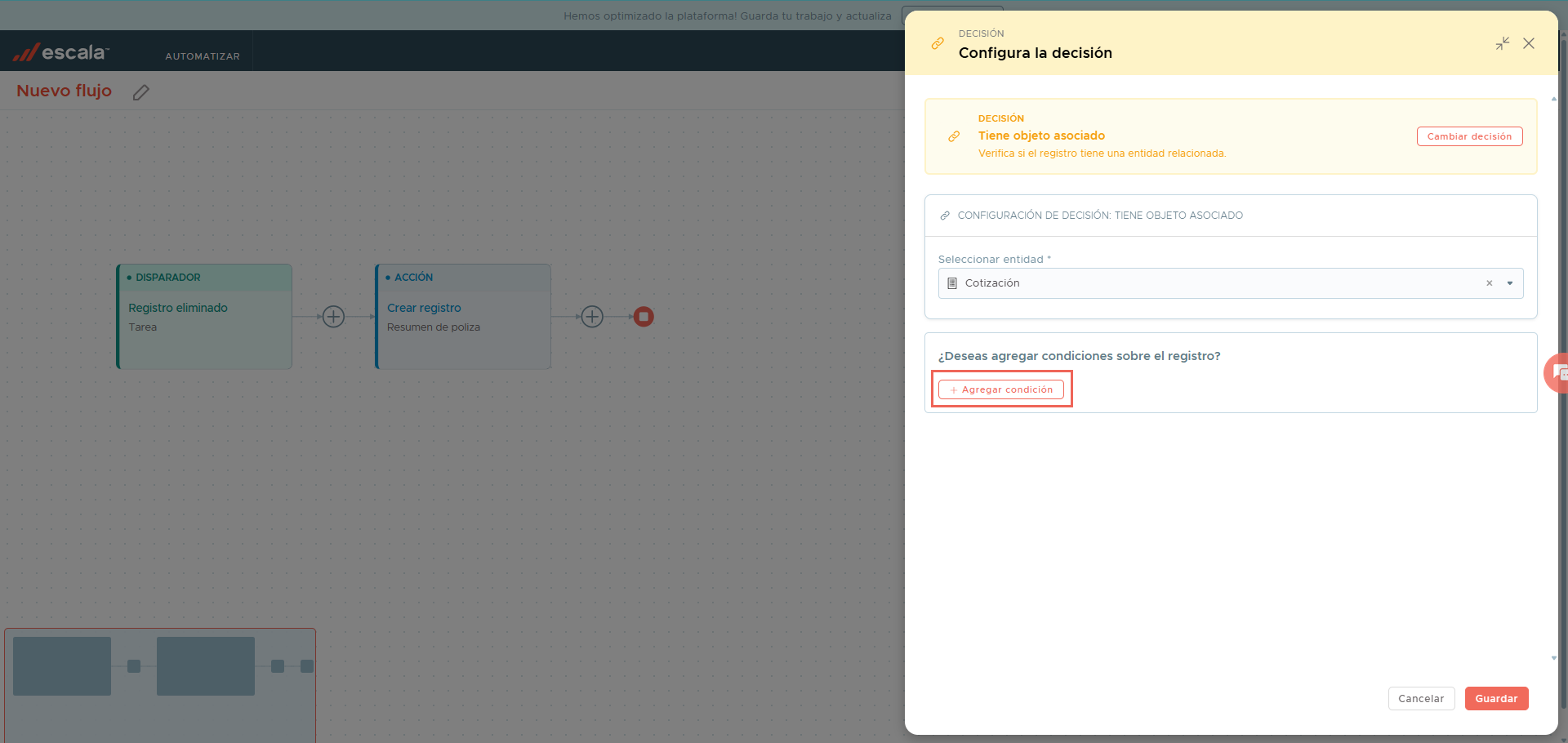Collapse the decision panel with shrink icon
This screenshot has height=743, width=1568.
tap(1503, 43)
